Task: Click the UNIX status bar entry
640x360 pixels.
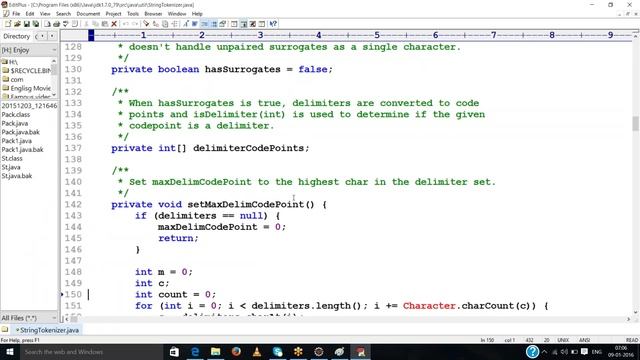Action: point(563,340)
